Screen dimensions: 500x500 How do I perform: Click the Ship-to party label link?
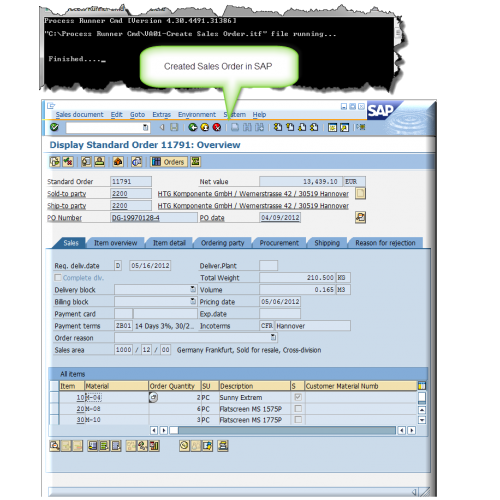click(67, 206)
